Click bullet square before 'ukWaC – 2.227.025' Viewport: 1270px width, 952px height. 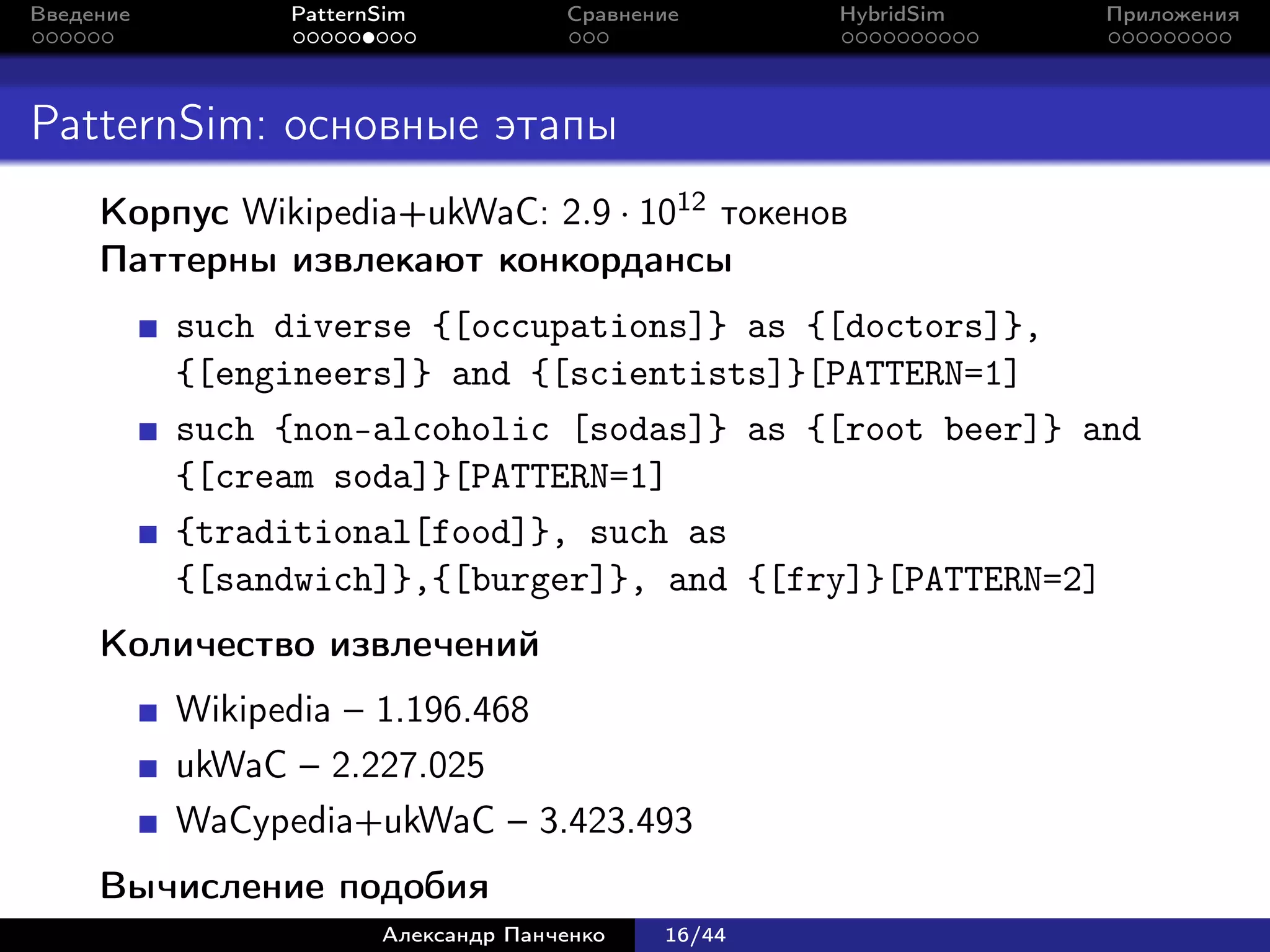148,769
